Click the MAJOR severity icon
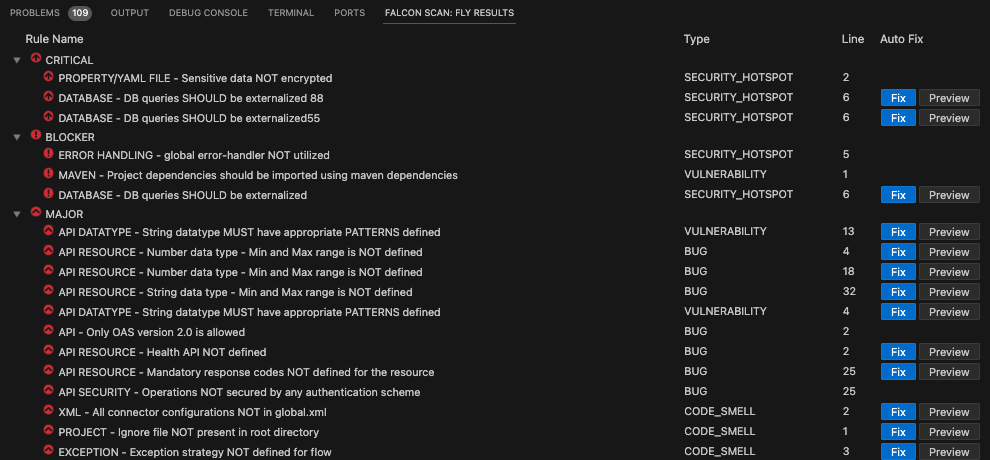This screenshot has width=990, height=460. pyautogui.click(x=36, y=213)
